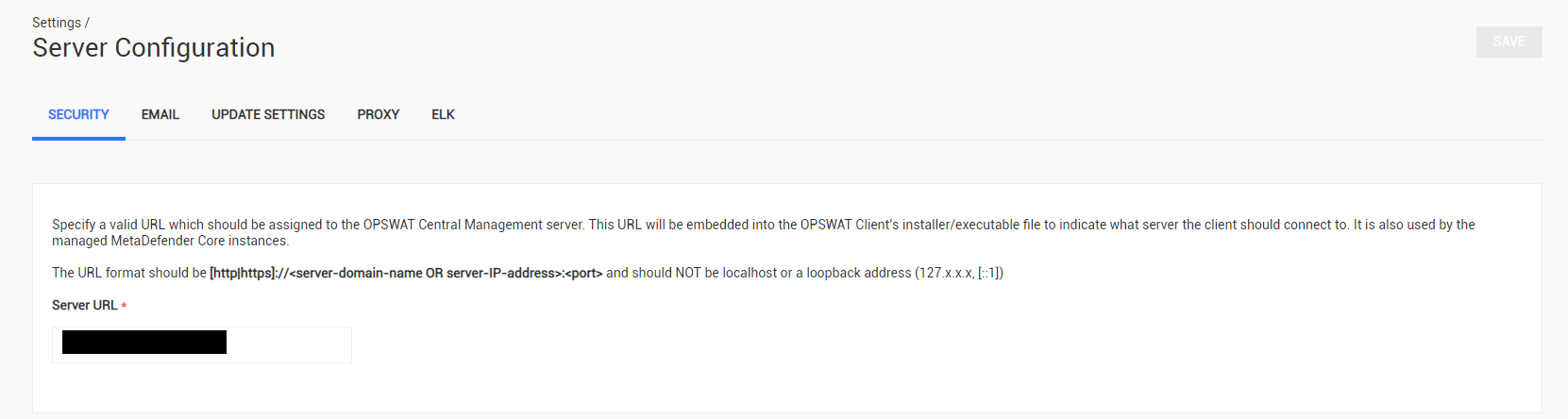The height and width of the screenshot is (419, 1568).
Task: Click the redacted Server URL value
Action: coord(144,342)
